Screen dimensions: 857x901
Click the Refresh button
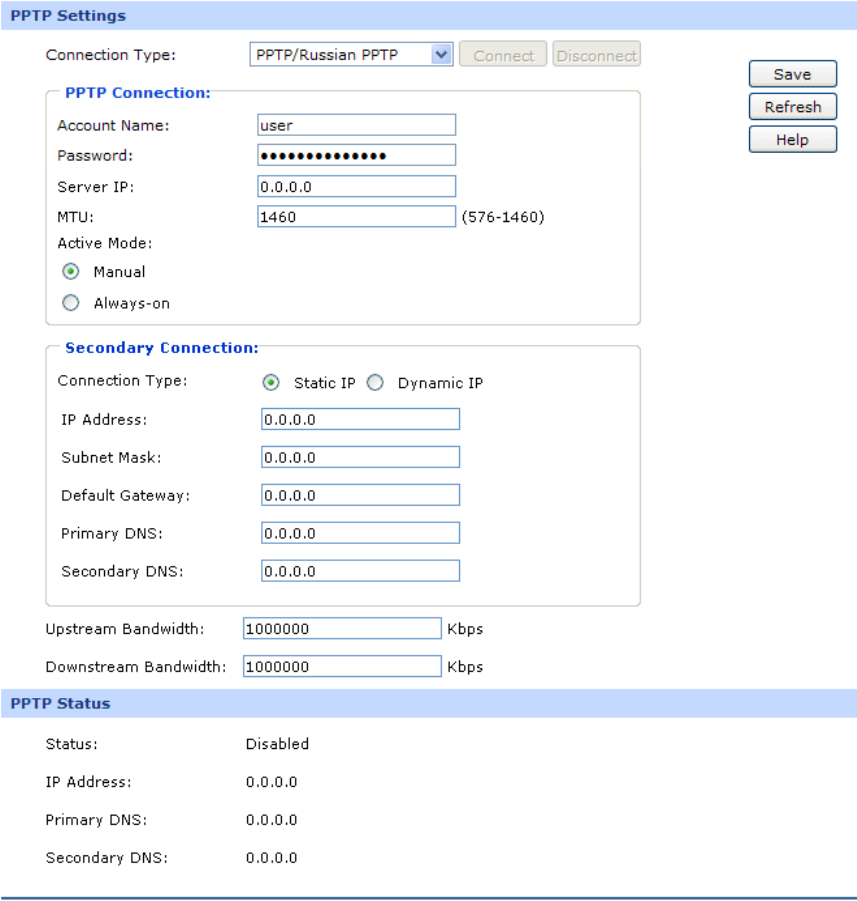pyautogui.click(x=793, y=107)
